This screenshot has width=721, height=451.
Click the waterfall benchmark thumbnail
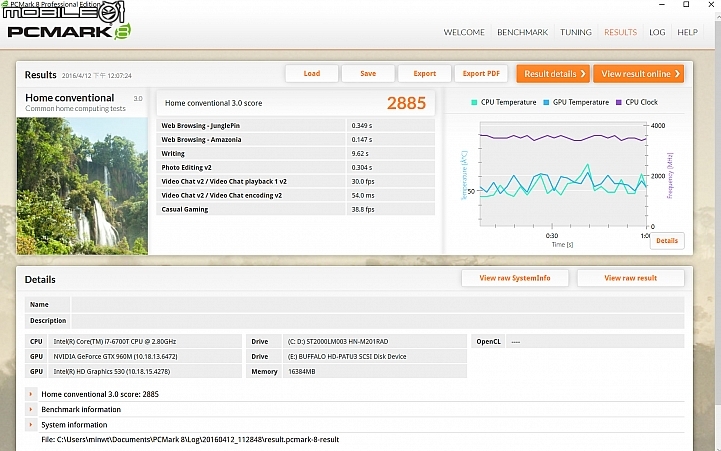pos(82,186)
